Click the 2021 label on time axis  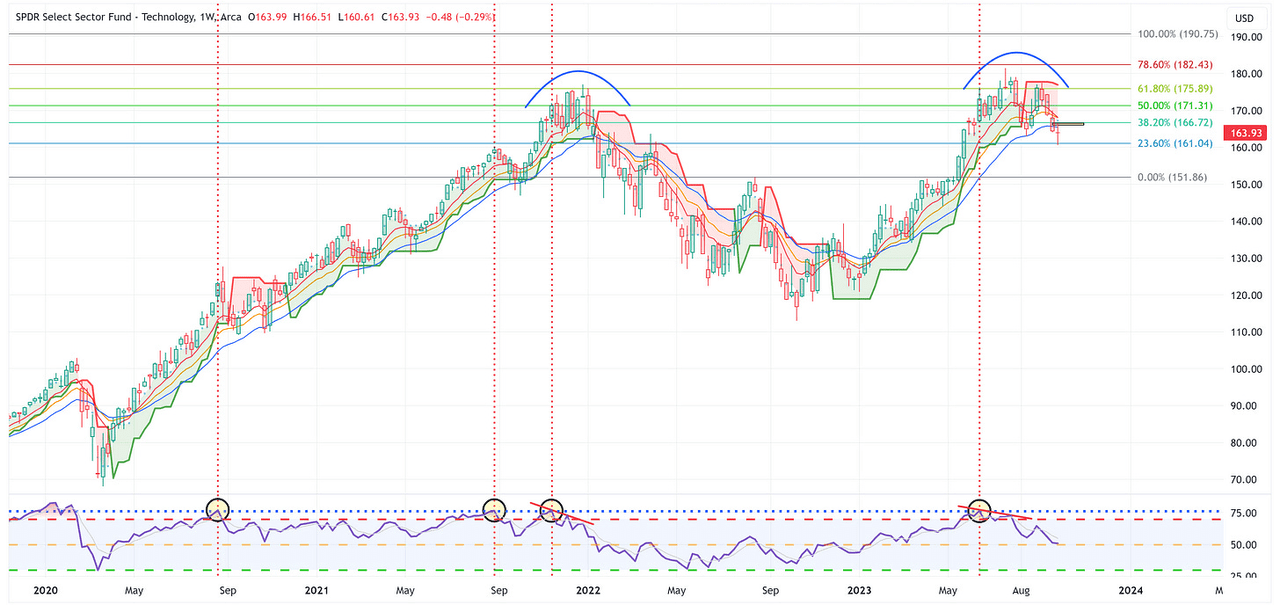316,591
